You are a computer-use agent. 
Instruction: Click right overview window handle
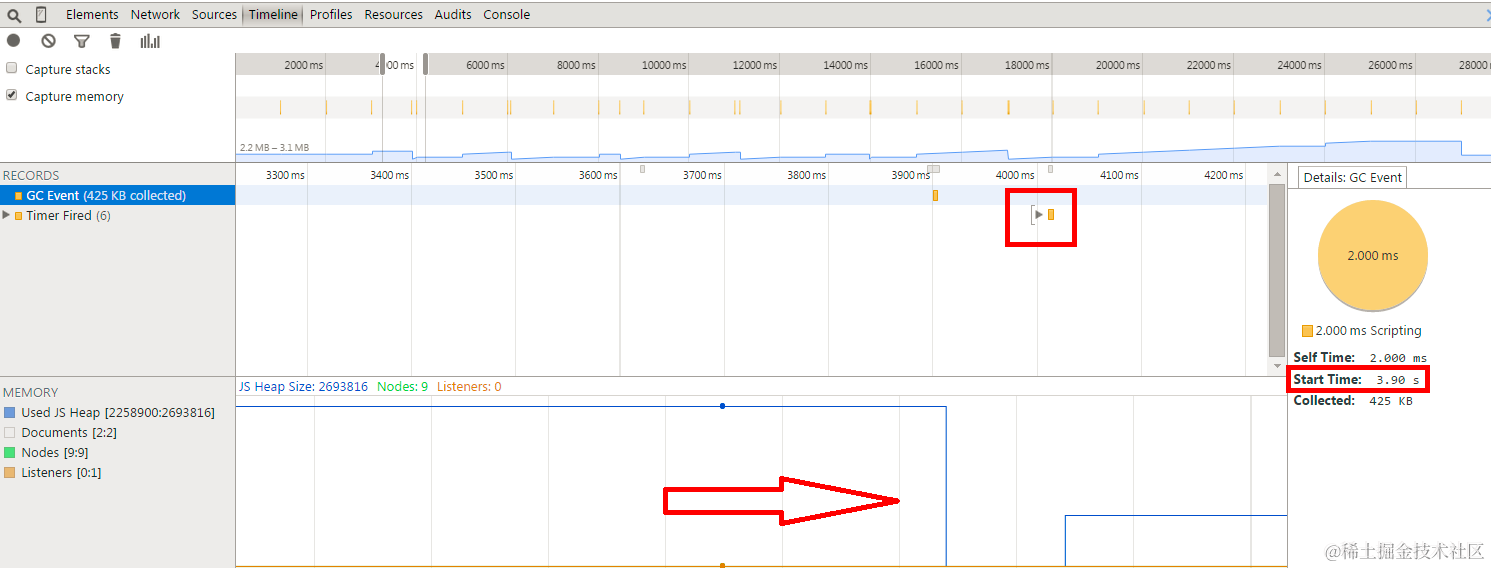point(426,64)
